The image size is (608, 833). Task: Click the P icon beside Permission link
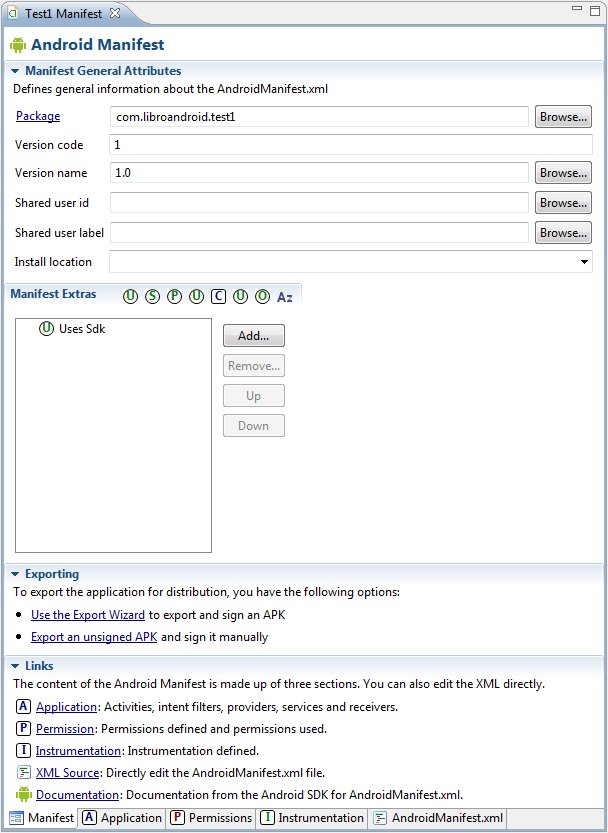[x=23, y=728]
